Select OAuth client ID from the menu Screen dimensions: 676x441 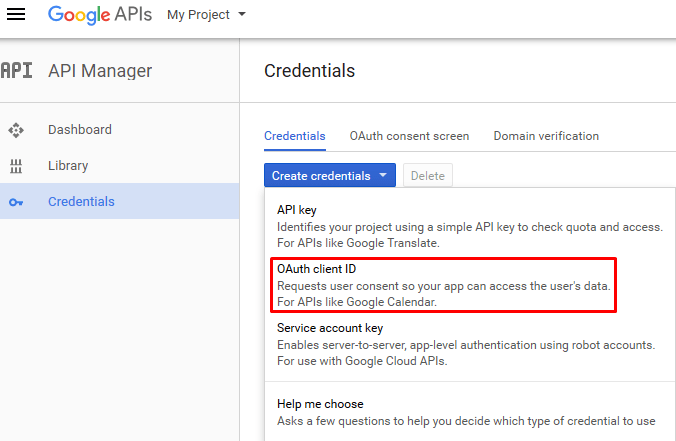tap(444, 285)
